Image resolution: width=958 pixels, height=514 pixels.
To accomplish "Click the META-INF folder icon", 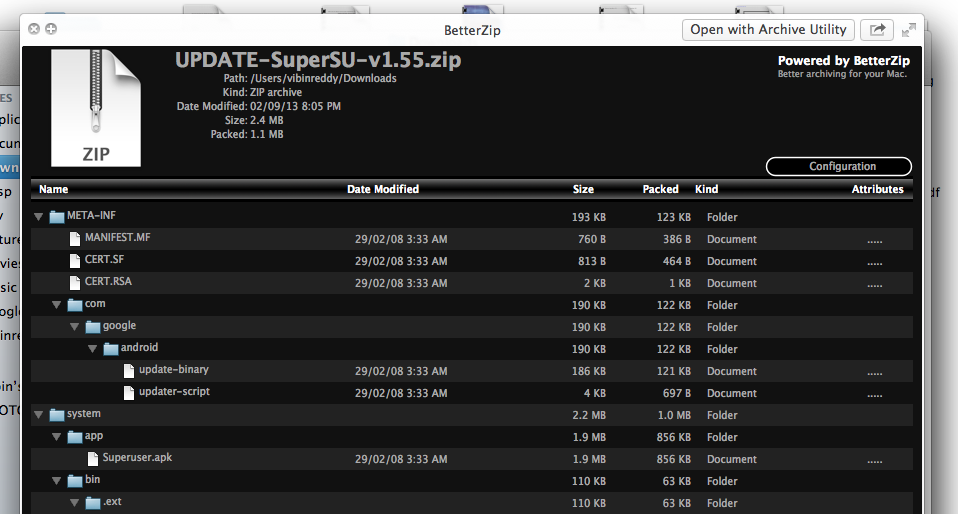I will [x=57, y=216].
